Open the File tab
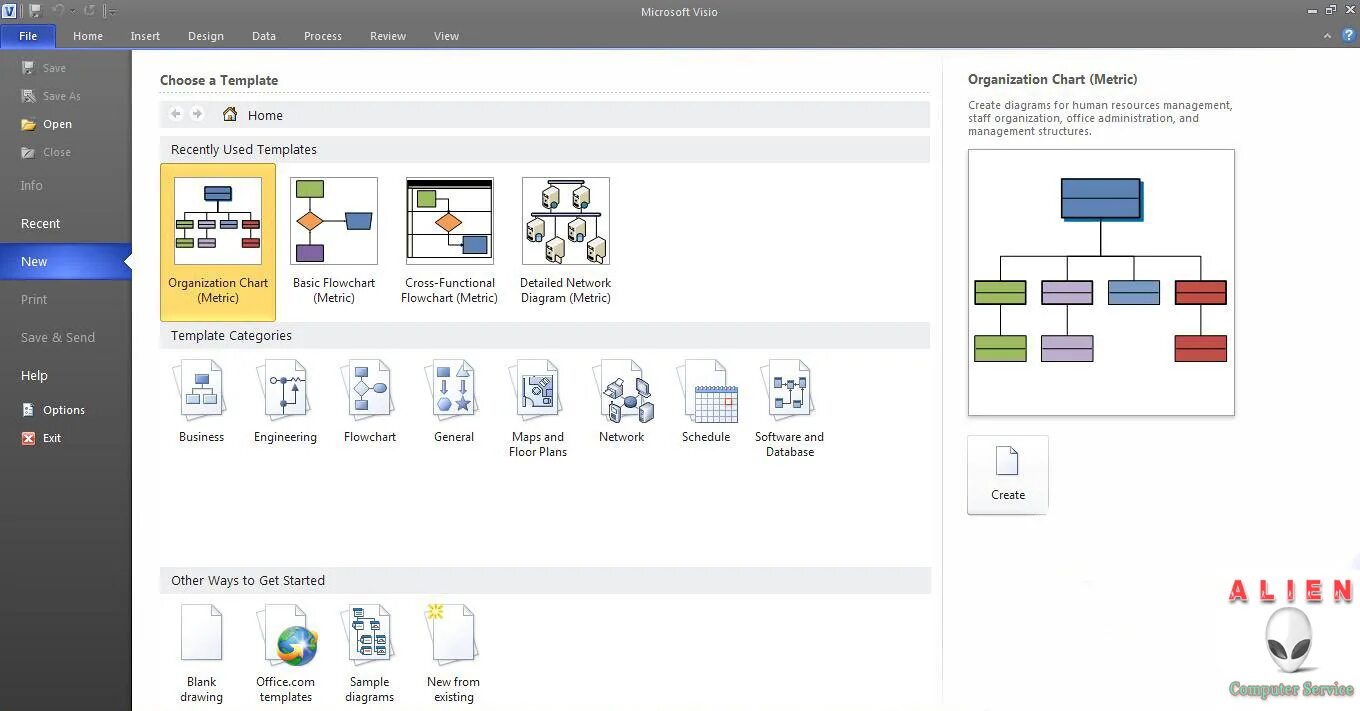The width and height of the screenshot is (1360, 711). (x=28, y=36)
